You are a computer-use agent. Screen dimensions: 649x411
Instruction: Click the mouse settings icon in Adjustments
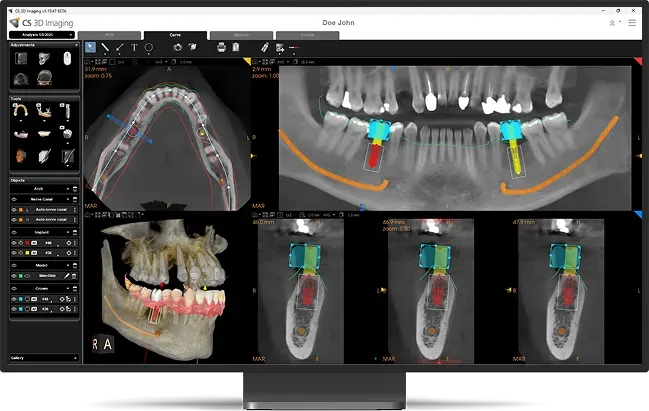67,58
